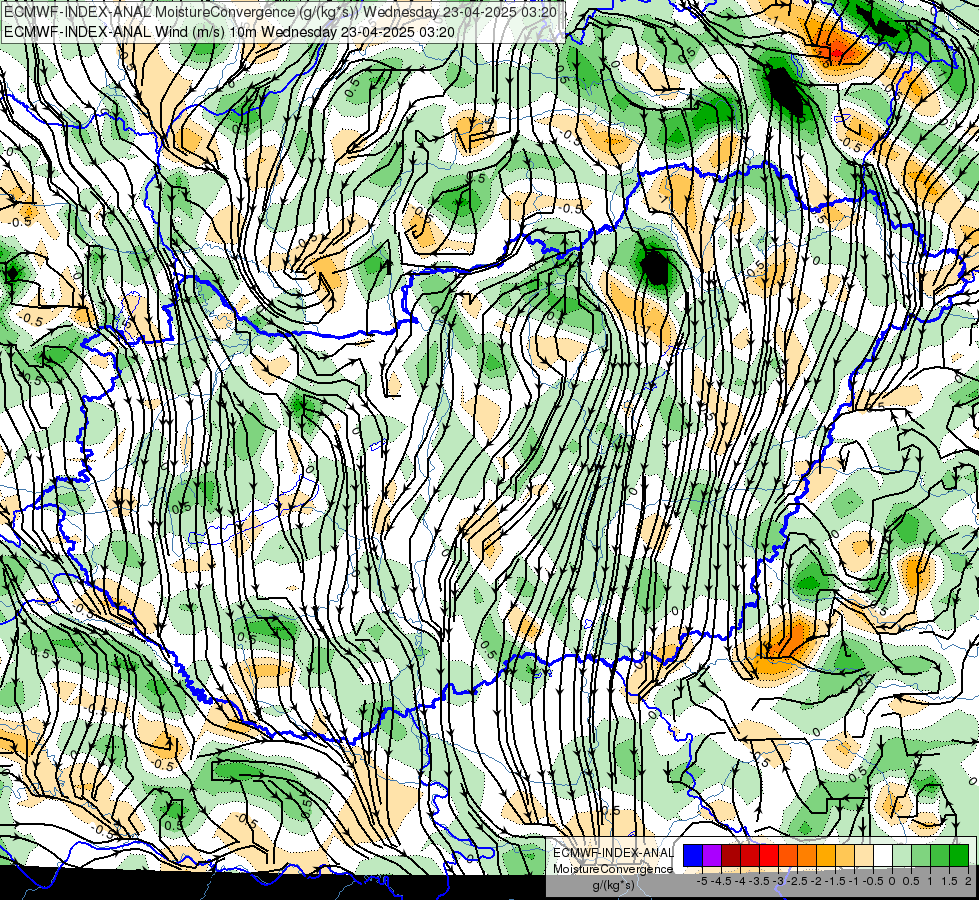Click the 'Wind (m/s) 10m' title line
Image resolution: width=979 pixels, height=900 pixels.
pyautogui.click(x=229, y=32)
